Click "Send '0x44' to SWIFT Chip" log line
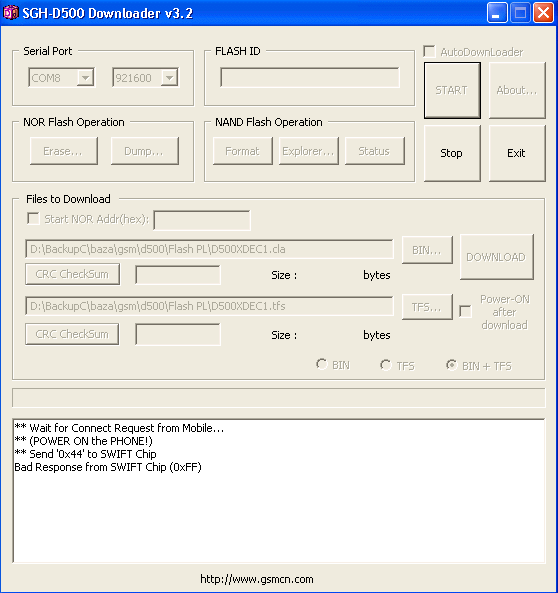 point(85,454)
